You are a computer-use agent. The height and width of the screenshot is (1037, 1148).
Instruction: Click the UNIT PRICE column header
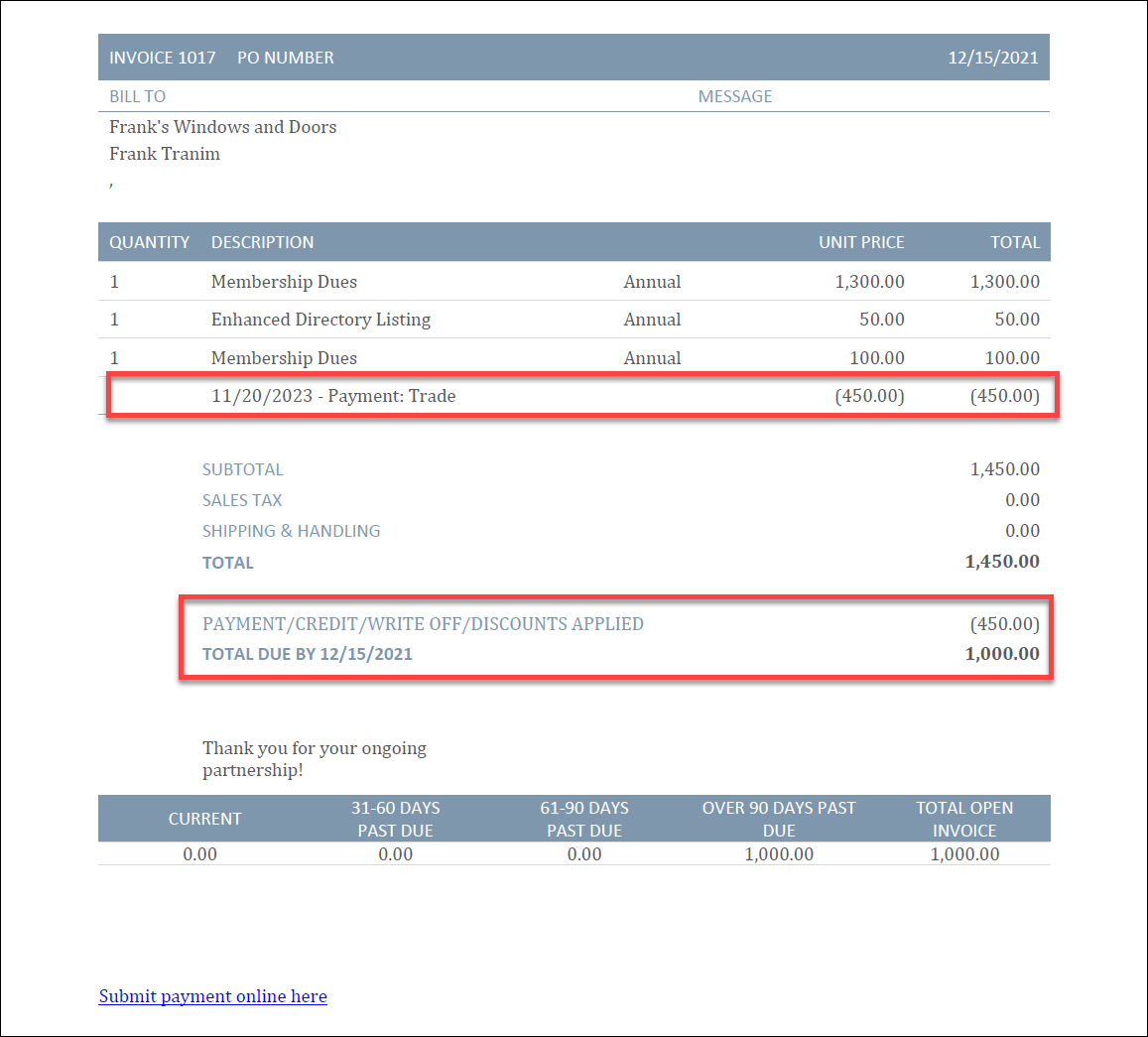tap(861, 242)
